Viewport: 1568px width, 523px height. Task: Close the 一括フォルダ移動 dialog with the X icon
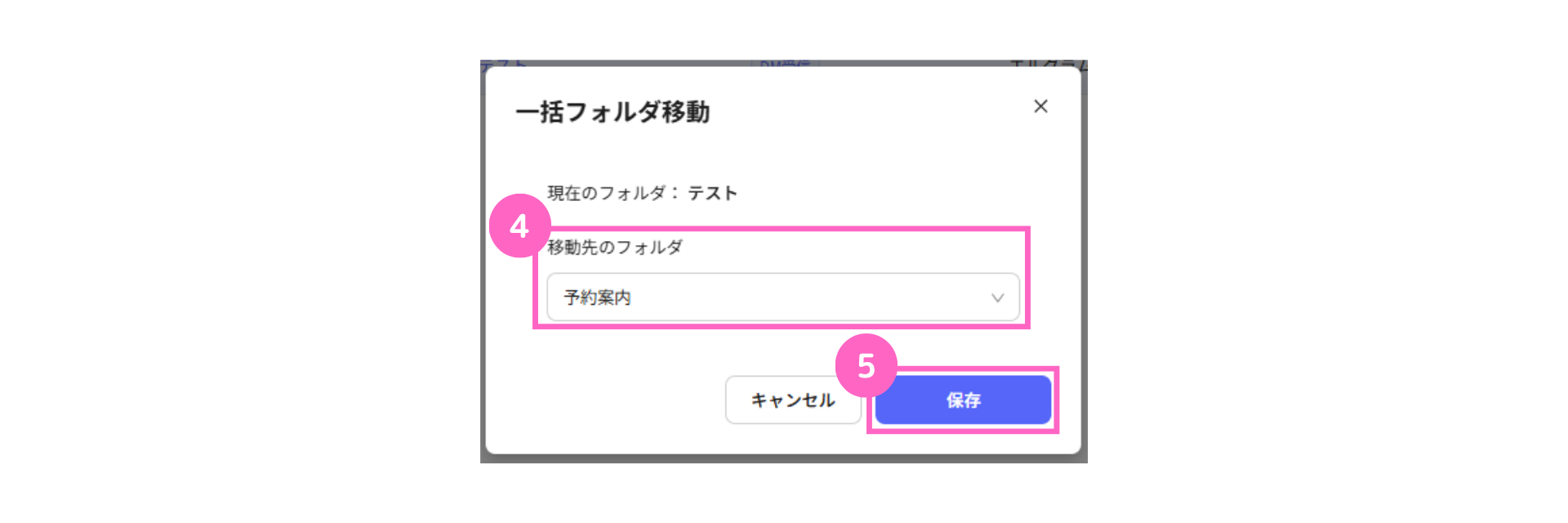1040,106
